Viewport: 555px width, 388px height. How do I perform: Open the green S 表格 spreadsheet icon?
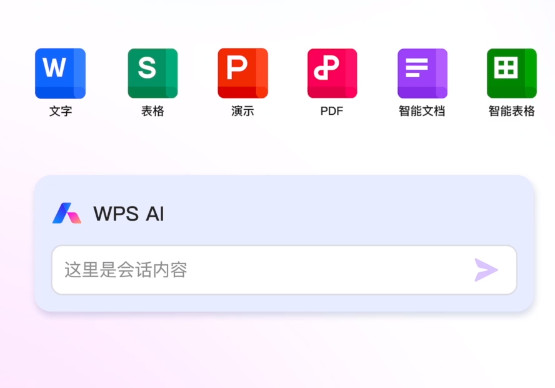coord(153,73)
